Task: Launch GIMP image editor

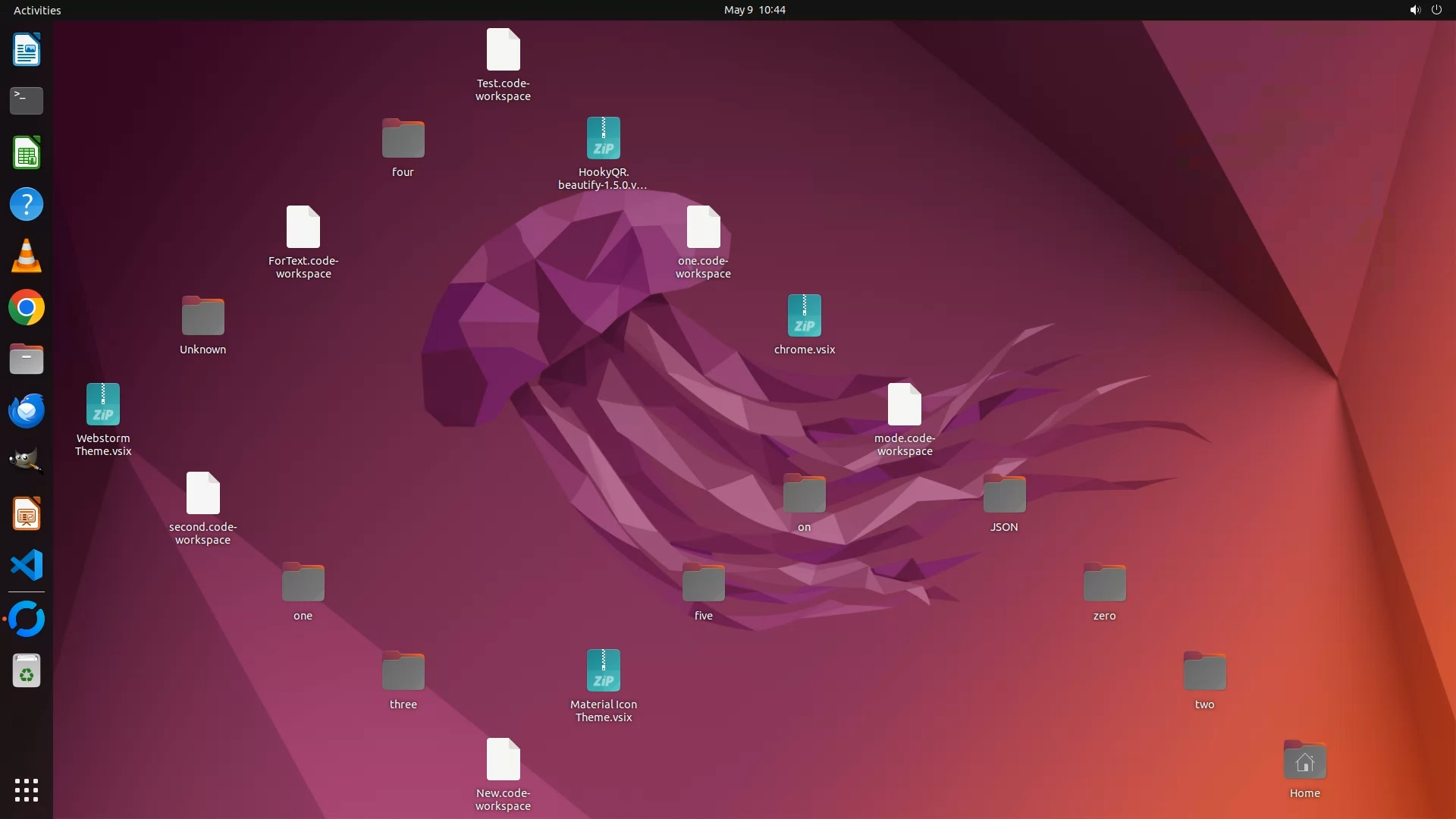Action: [x=27, y=461]
